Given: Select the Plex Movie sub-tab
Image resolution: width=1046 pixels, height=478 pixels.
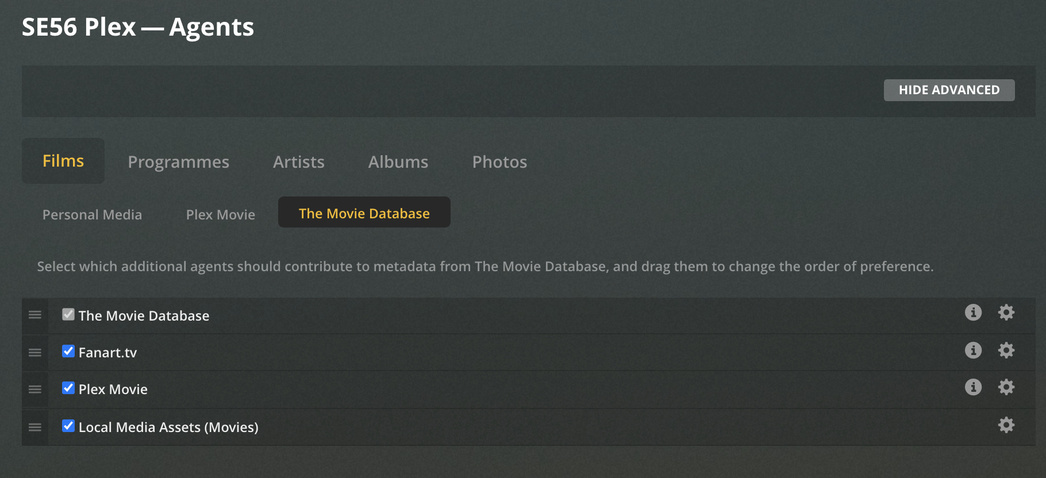Looking at the screenshot, I should click(x=220, y=214).
